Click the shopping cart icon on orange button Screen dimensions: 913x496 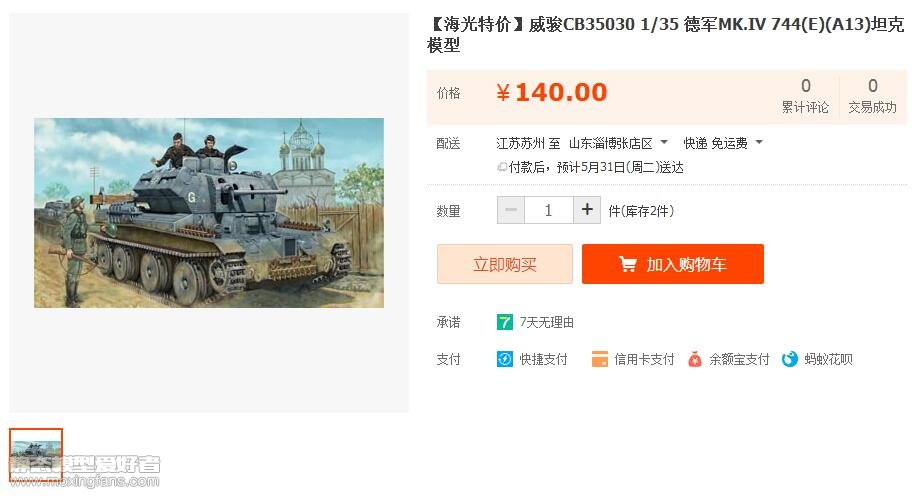tap(628, 264)
